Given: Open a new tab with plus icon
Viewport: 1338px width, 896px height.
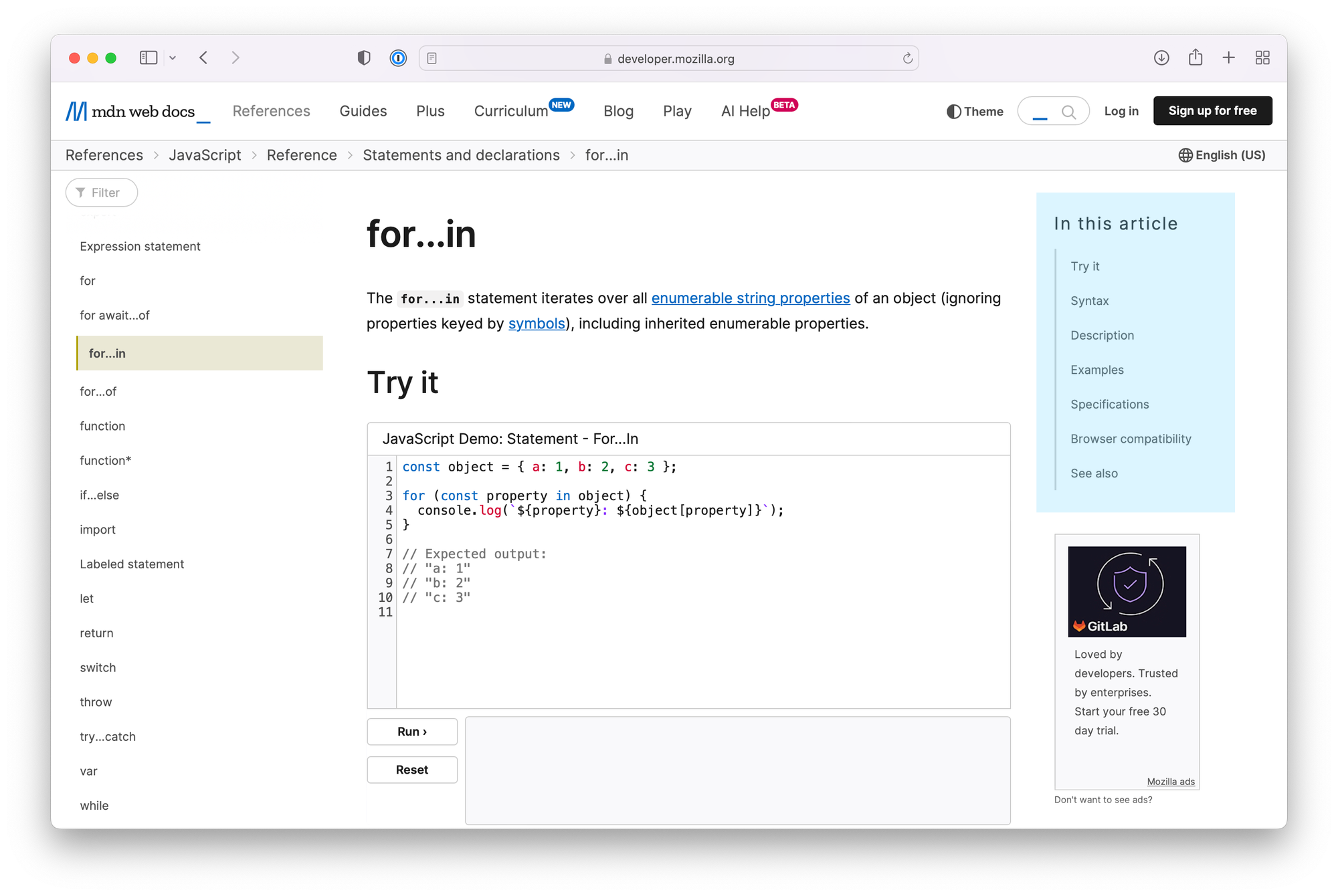Looking at the screenshot, I should coord(1228,58).
